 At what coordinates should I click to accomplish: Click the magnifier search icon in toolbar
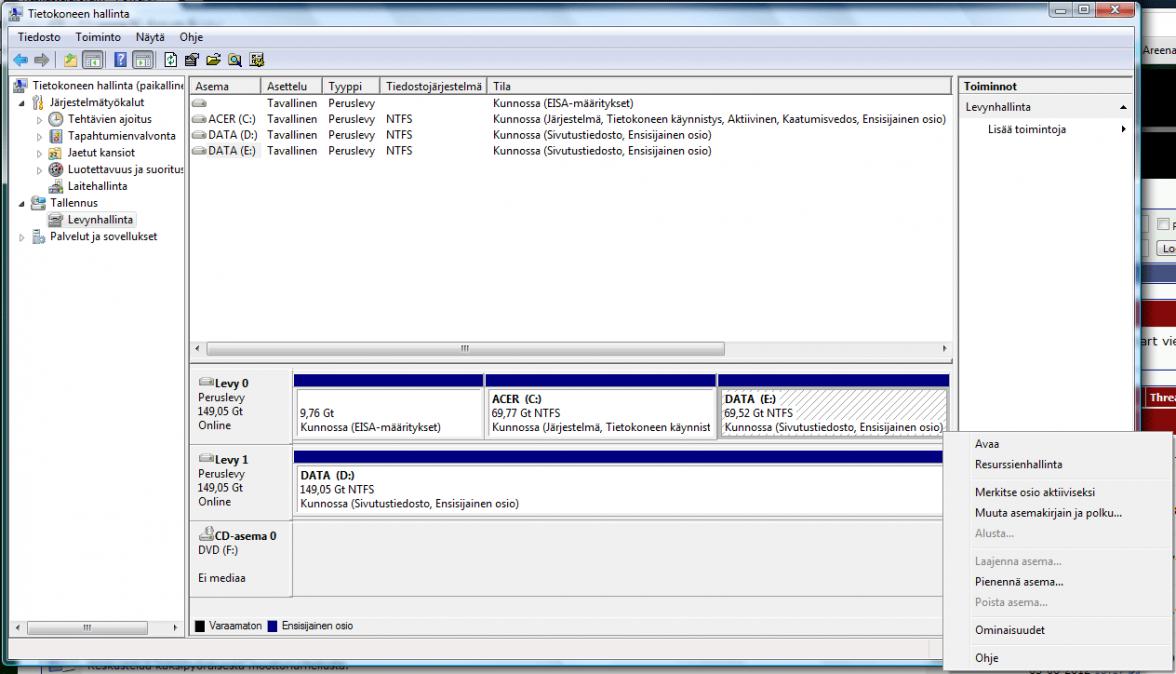click(236, 60)
